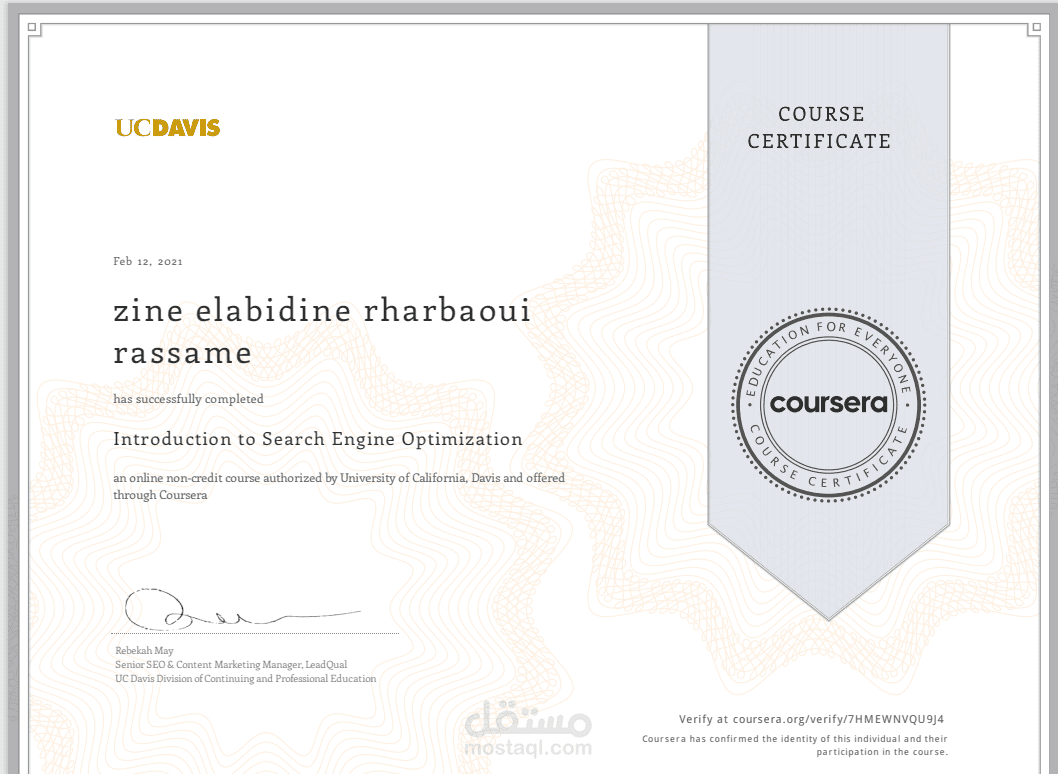Click the signer name 'Rebekah May'
Viewport: 1058px width, 774px height.
pyautogui.click(x=144, y=651)
